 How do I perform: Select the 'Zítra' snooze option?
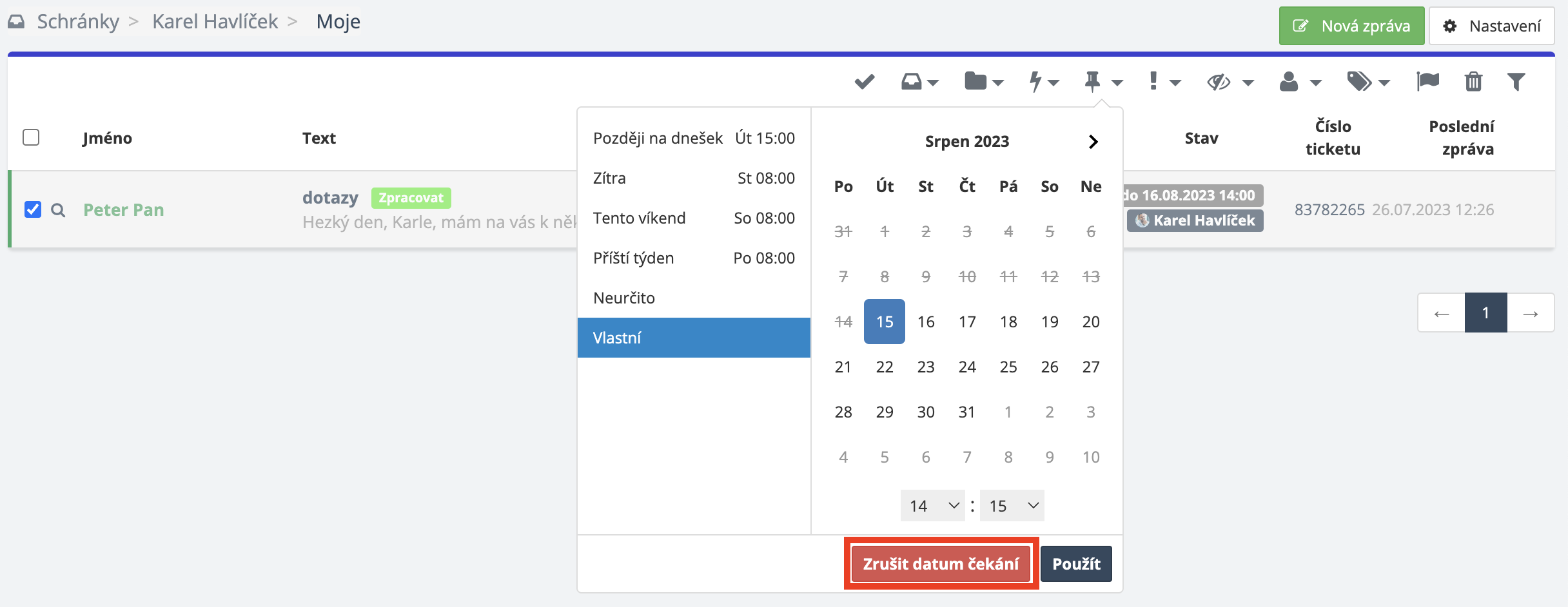tap(694, 178)
